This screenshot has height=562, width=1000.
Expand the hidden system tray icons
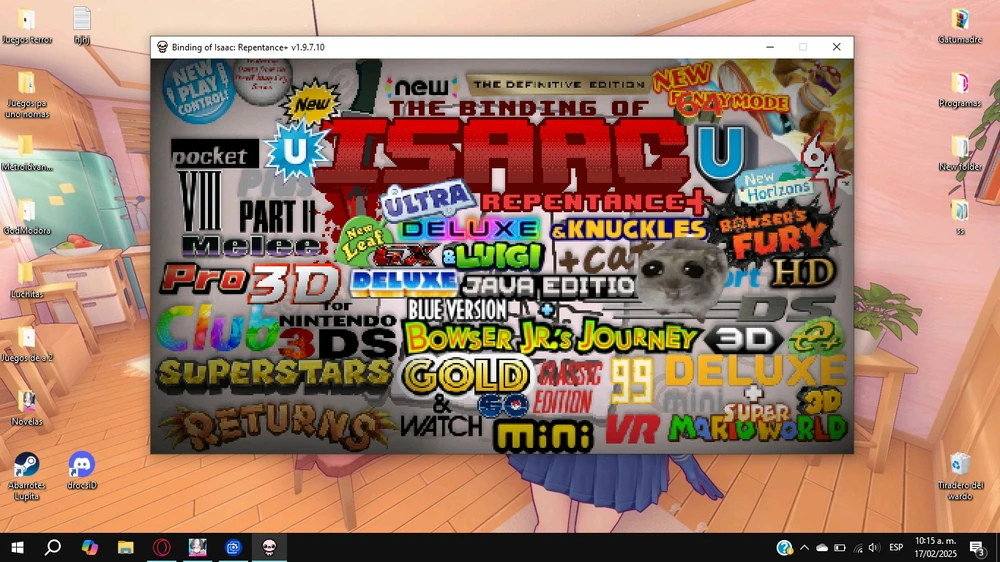[x=804, y=547]
